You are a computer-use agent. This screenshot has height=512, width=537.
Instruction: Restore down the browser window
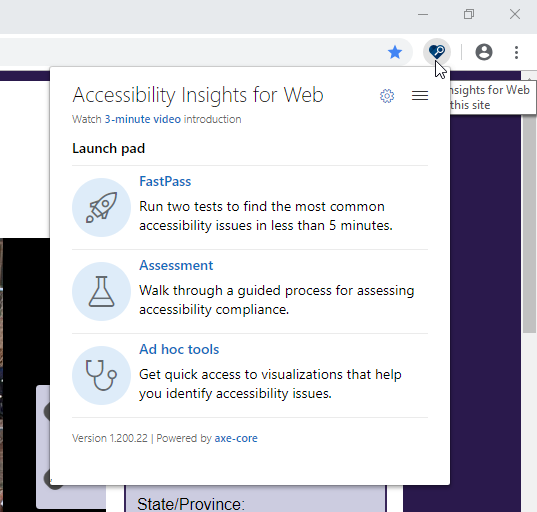(469, 14)
